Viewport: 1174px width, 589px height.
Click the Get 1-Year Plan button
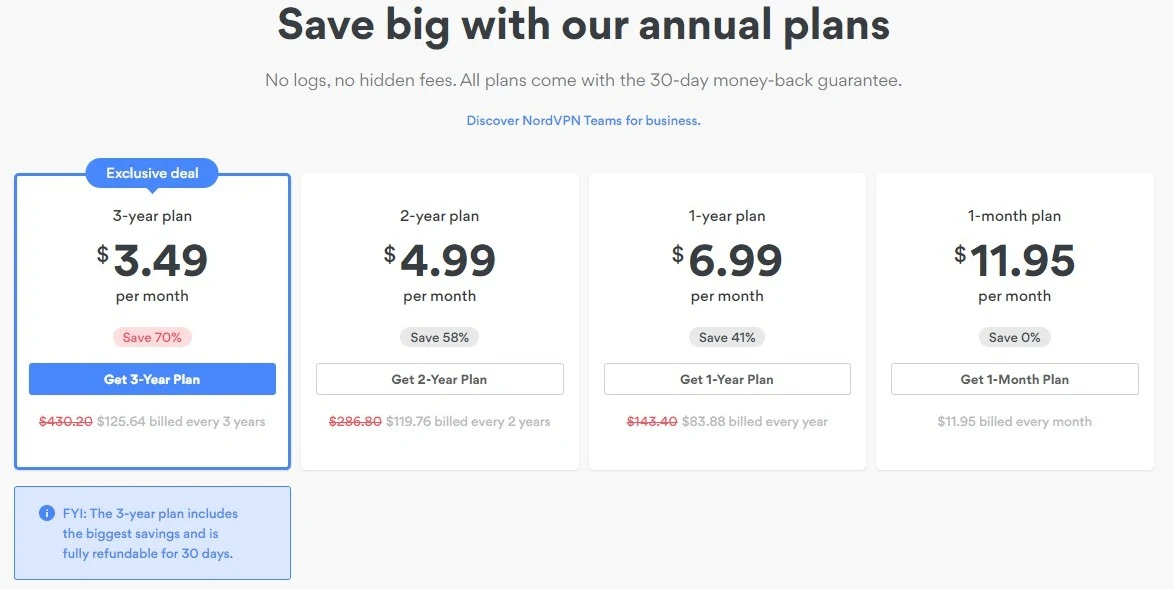coord(727,379)
